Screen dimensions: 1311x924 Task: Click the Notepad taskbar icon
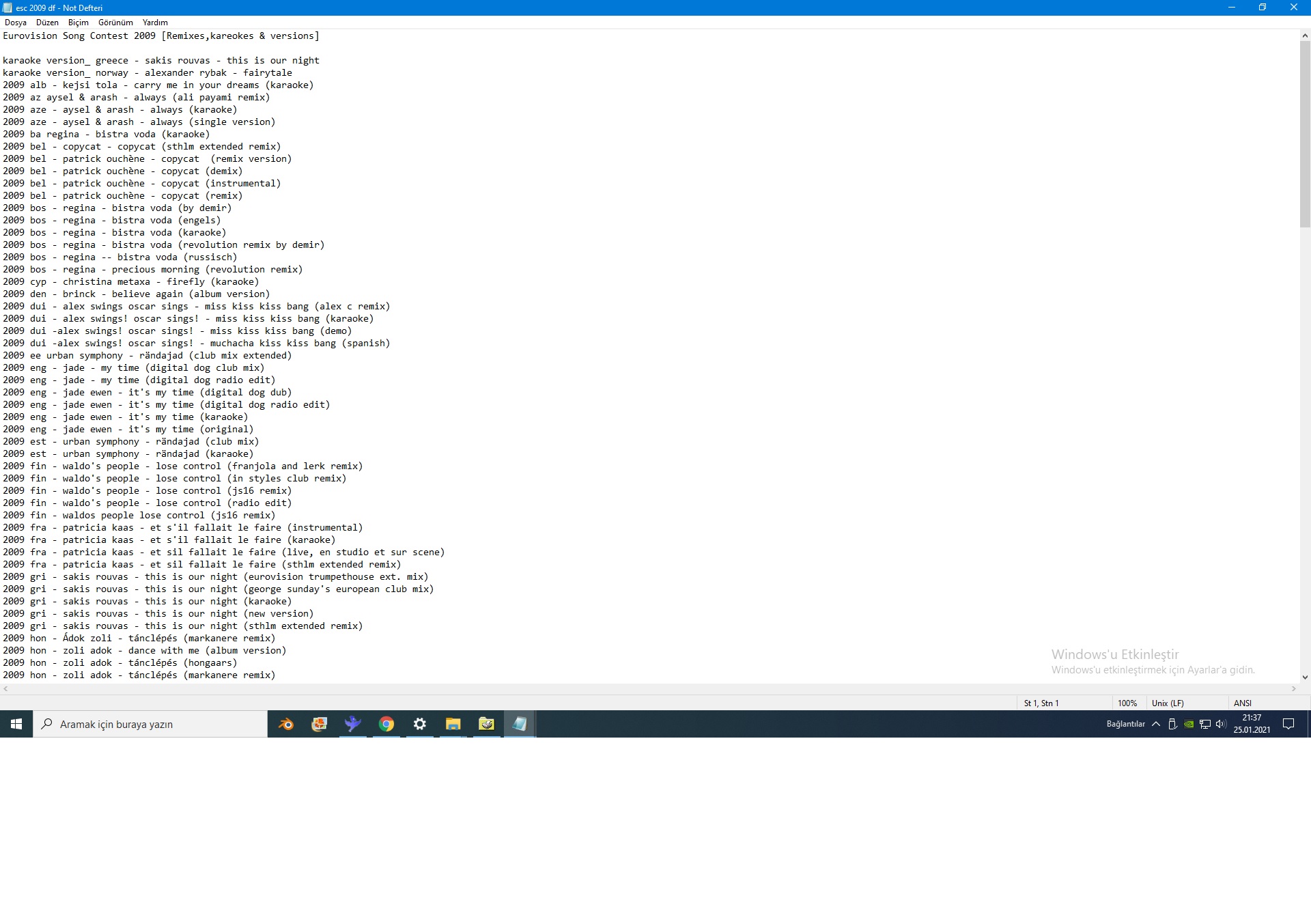coord(520,724)
